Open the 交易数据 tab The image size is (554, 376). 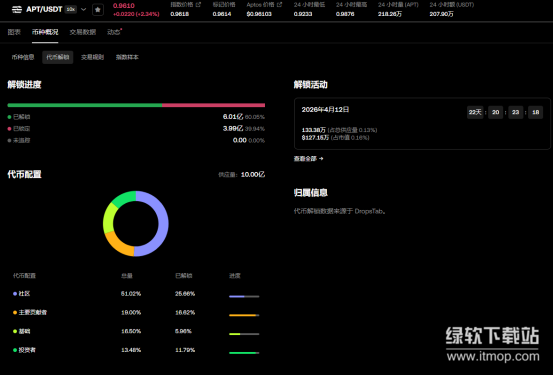coord(83,32)
